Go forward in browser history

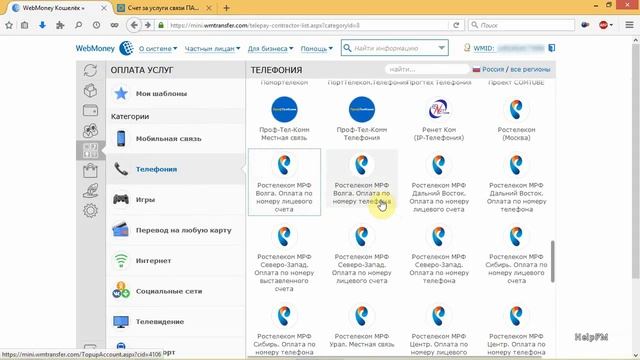click(x=148, y=25)
